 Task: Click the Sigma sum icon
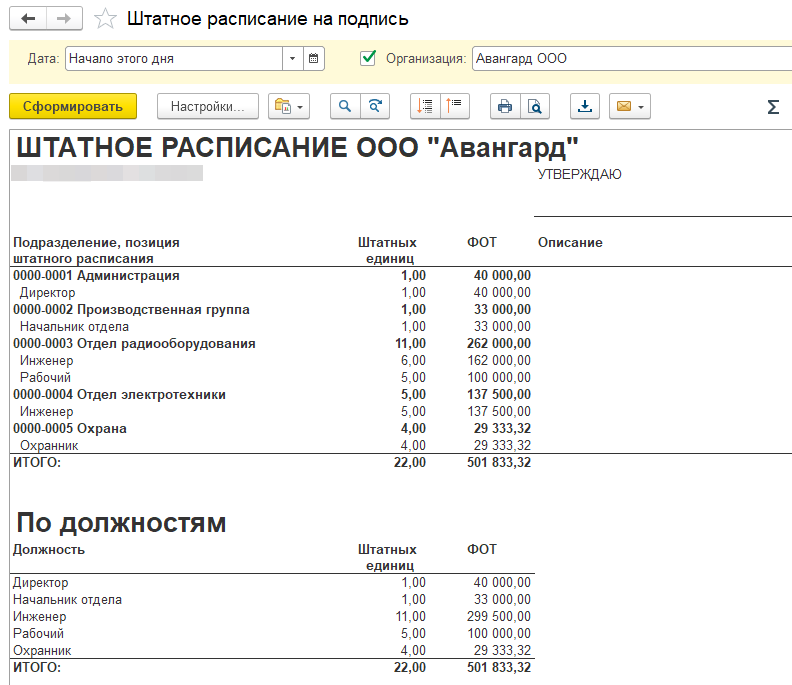coord(773,107)
